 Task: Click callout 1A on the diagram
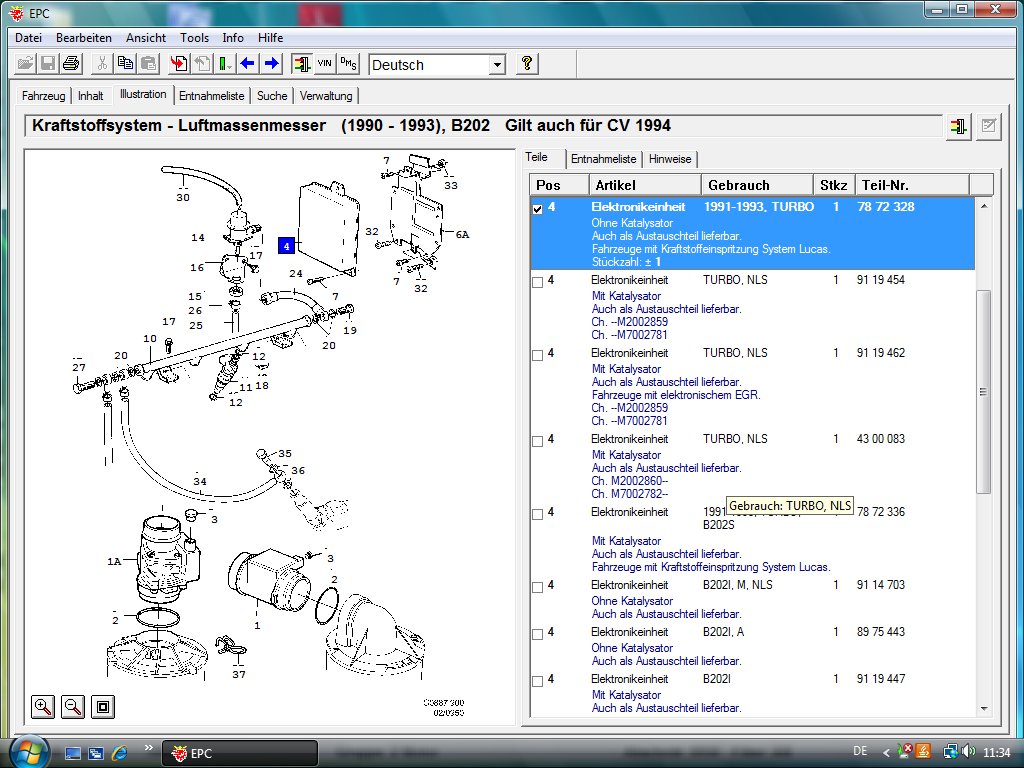point(114,561)
